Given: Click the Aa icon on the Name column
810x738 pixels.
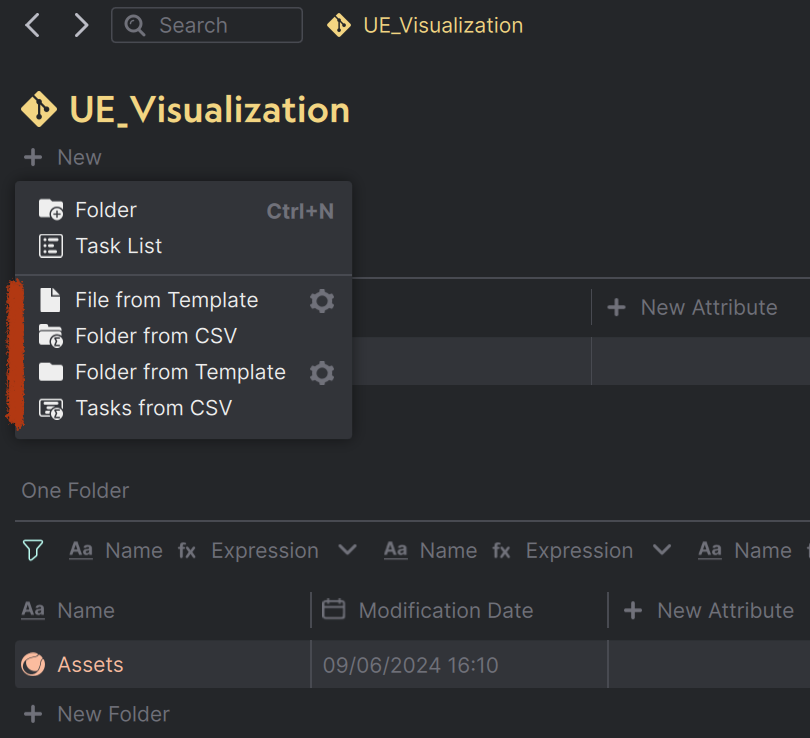Looking at the screenshot, I should tap(35, 610).
